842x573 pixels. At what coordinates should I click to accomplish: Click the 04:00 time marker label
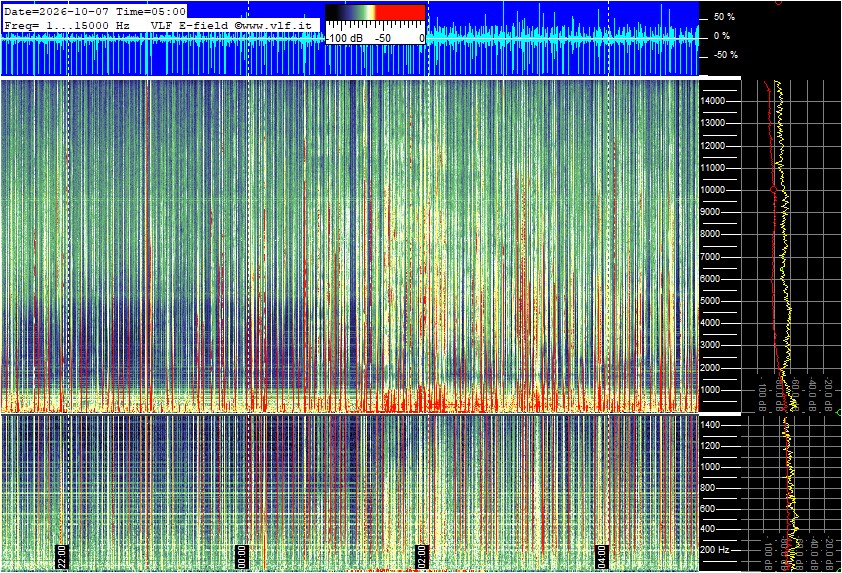coord(601,556)
